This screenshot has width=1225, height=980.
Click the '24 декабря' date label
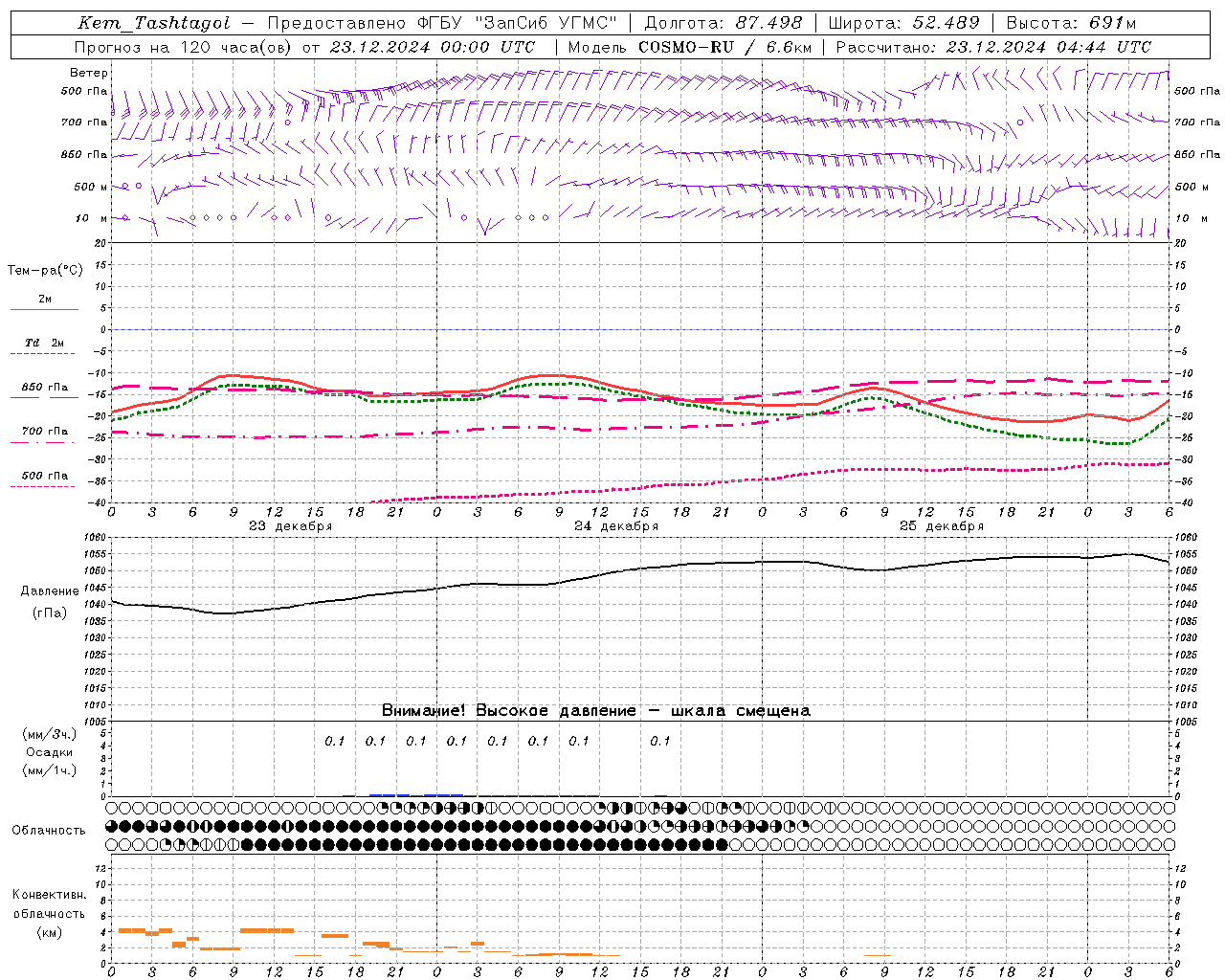click(616, 526)
